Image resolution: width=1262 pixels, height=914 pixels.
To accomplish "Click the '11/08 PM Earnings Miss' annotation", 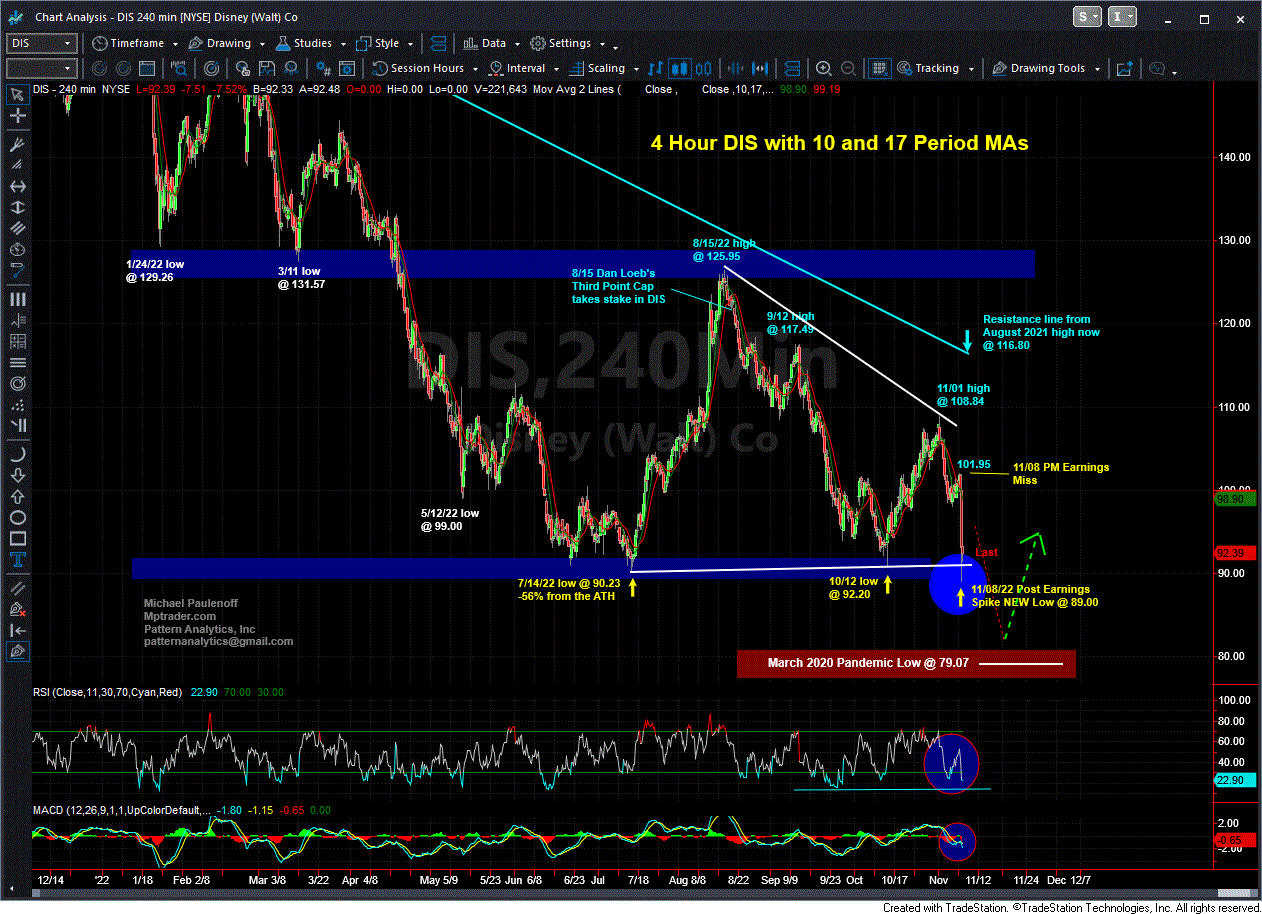I will pyautogui.click(x=1061, y=473).
